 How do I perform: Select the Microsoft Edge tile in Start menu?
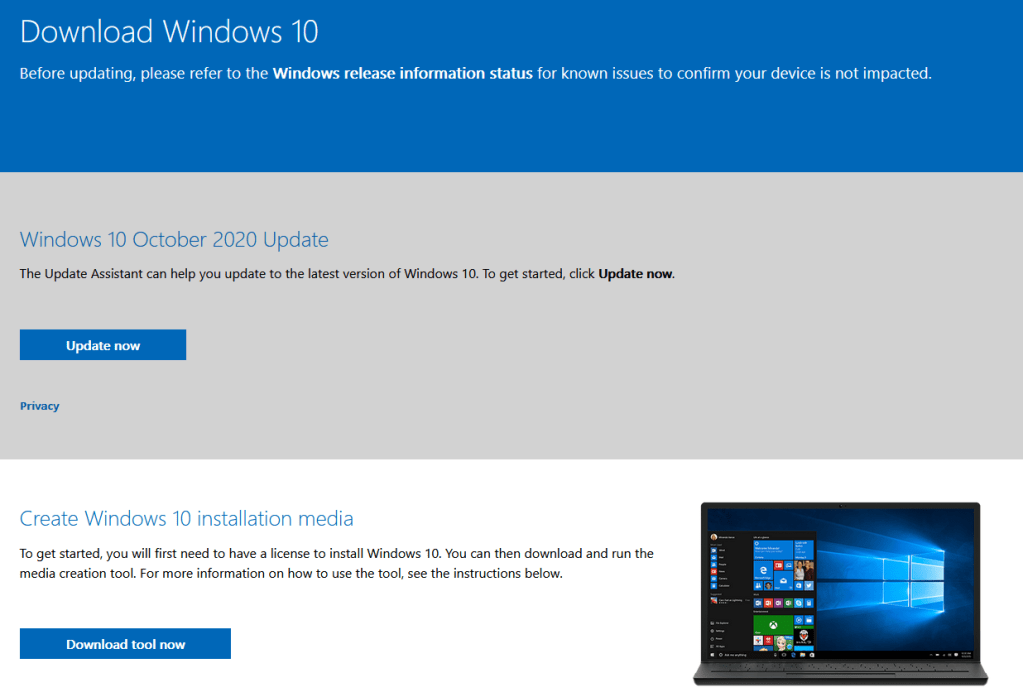pos(762,569)
